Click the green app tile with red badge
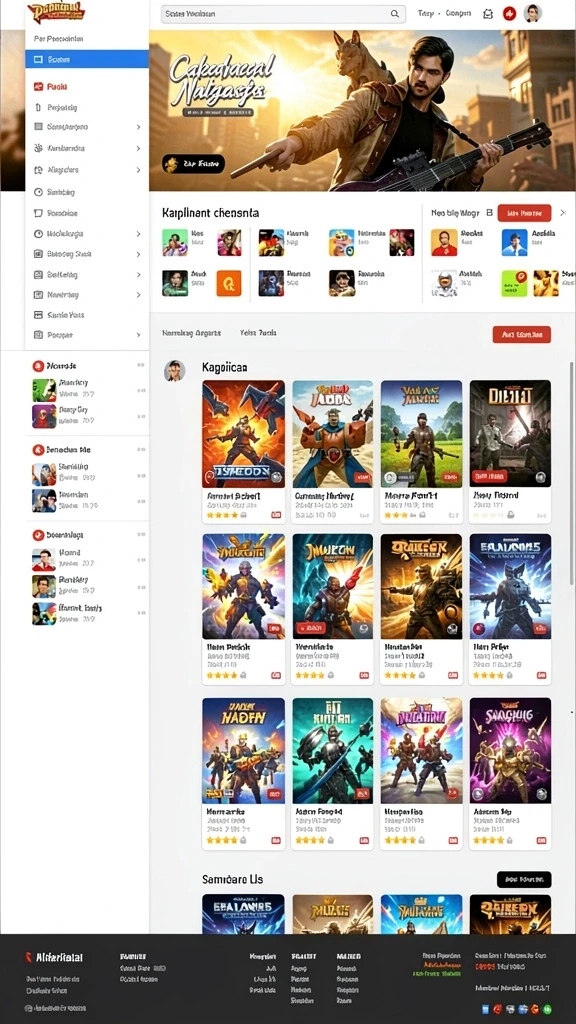 [514, 283]
